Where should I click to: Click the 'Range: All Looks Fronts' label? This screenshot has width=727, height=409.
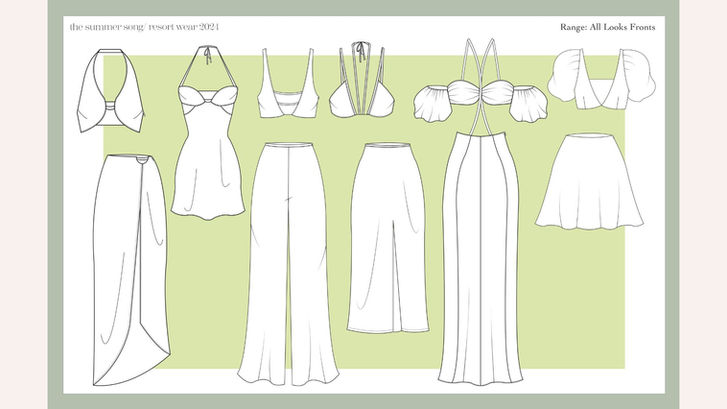coord(607,27)
